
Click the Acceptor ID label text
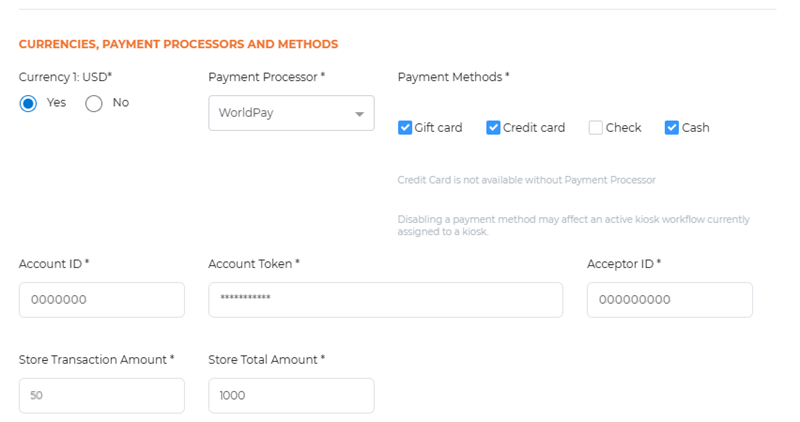(x=623, y=264)
